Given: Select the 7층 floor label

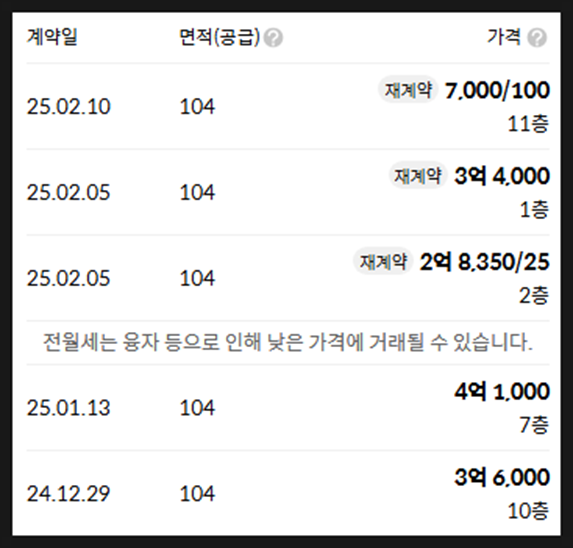Looking at the screenshot, I should point(534,425).
